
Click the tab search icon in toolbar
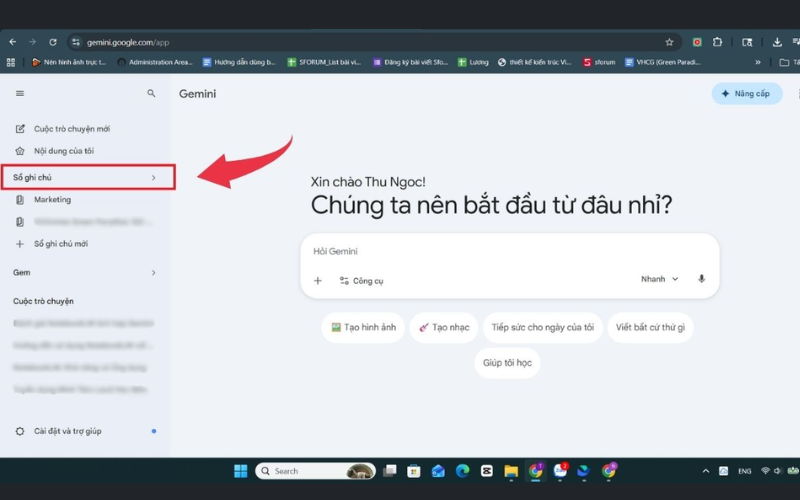(x=747, y=42)
